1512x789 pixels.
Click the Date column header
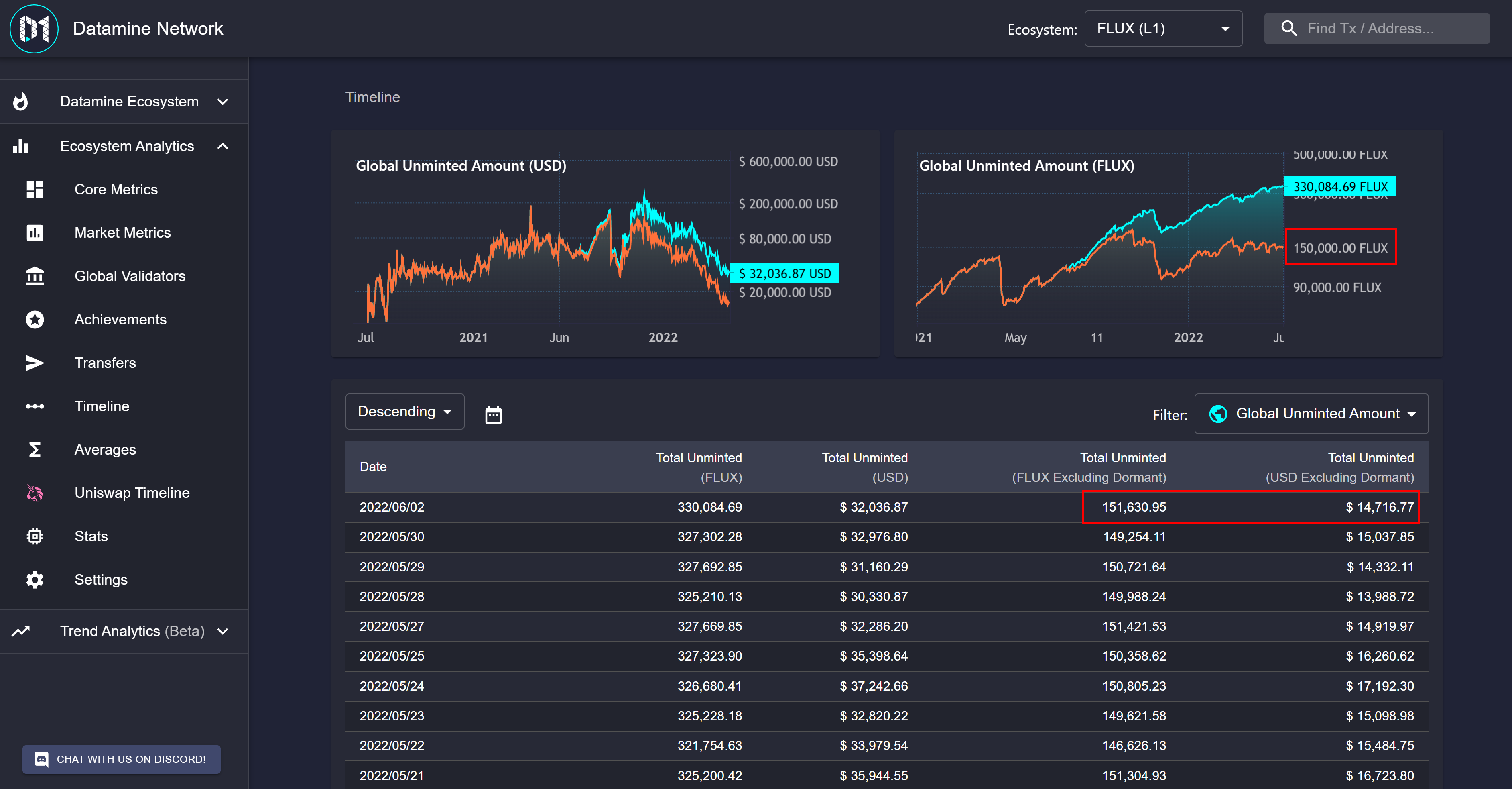(373, 467)
